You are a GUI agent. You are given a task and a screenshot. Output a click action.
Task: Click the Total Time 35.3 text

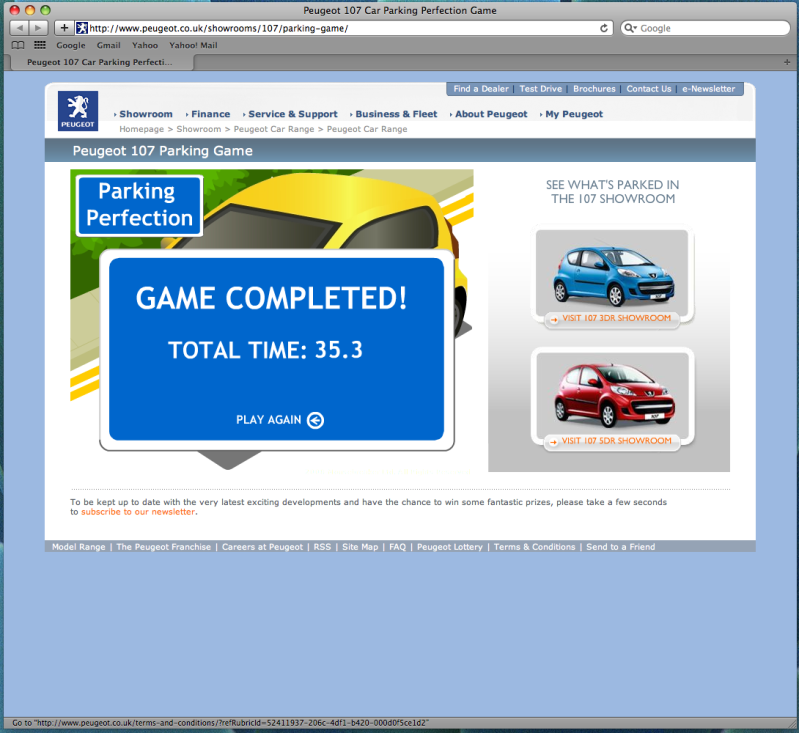265,350
